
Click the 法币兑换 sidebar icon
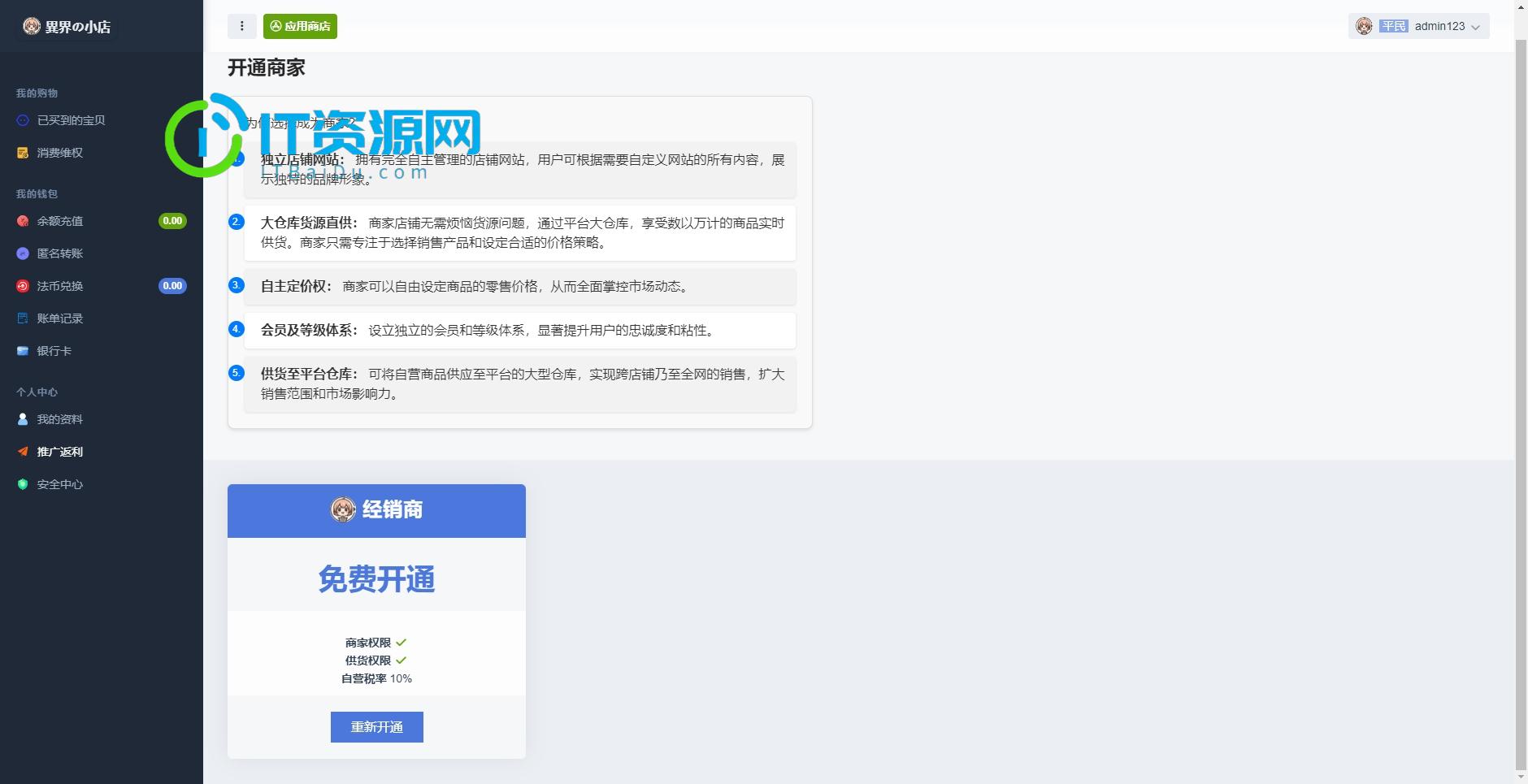(23, 286)
